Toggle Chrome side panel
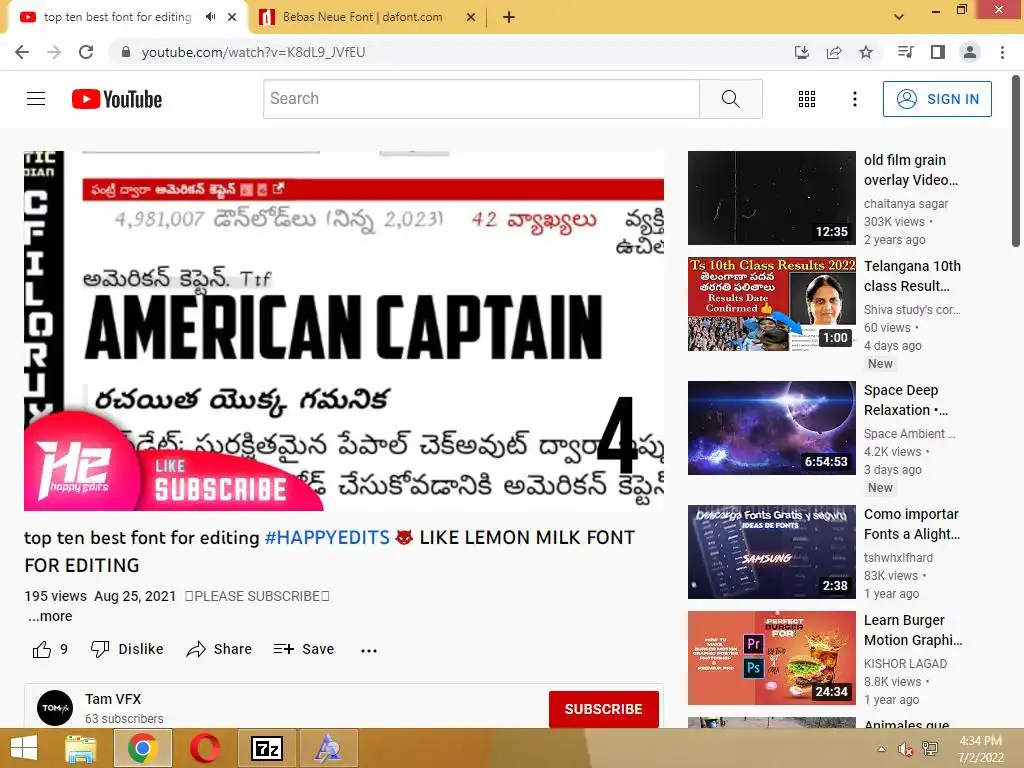The image size is (1024, 768). (938, 52)
